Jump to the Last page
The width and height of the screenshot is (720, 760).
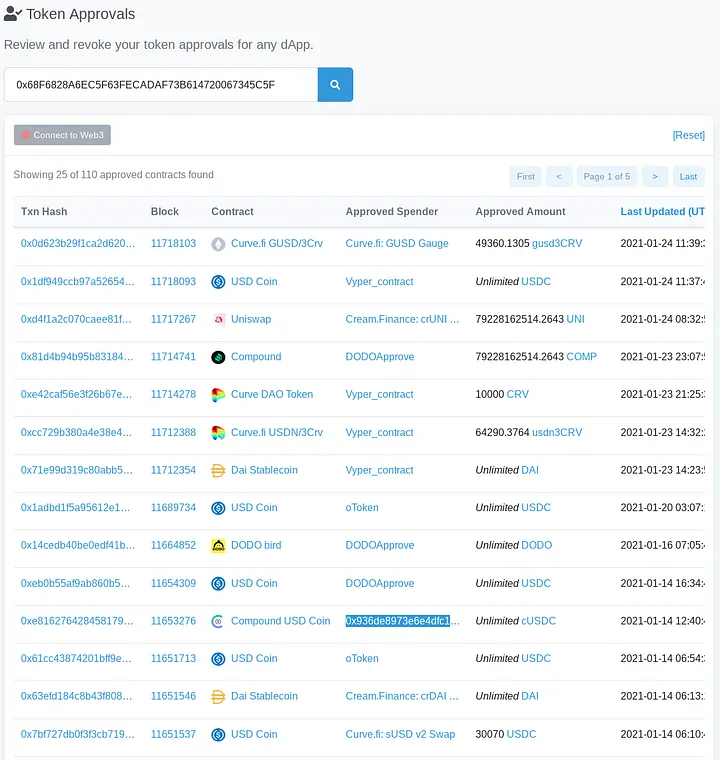tap(688, 177)
